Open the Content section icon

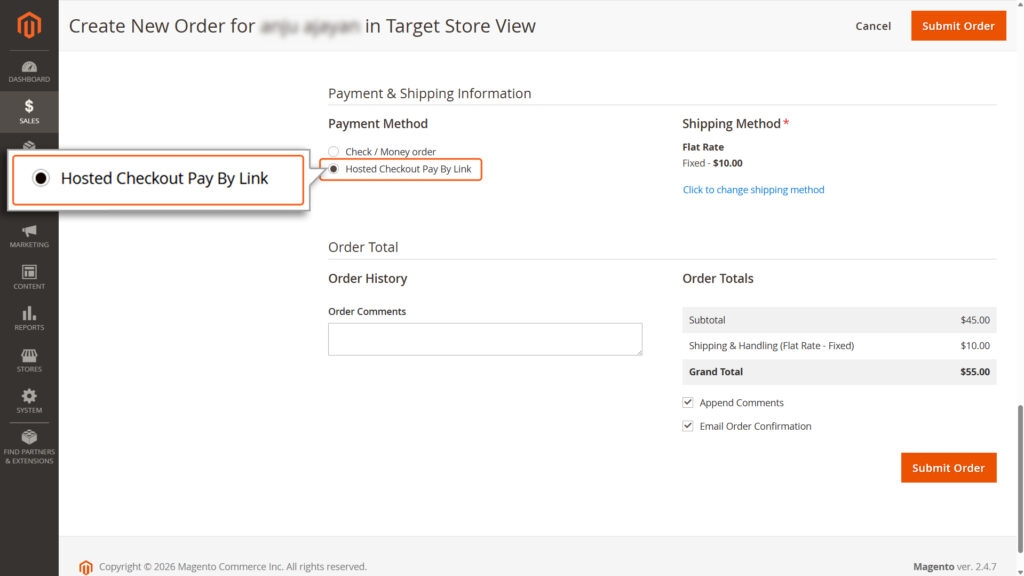tap(29, 276)
